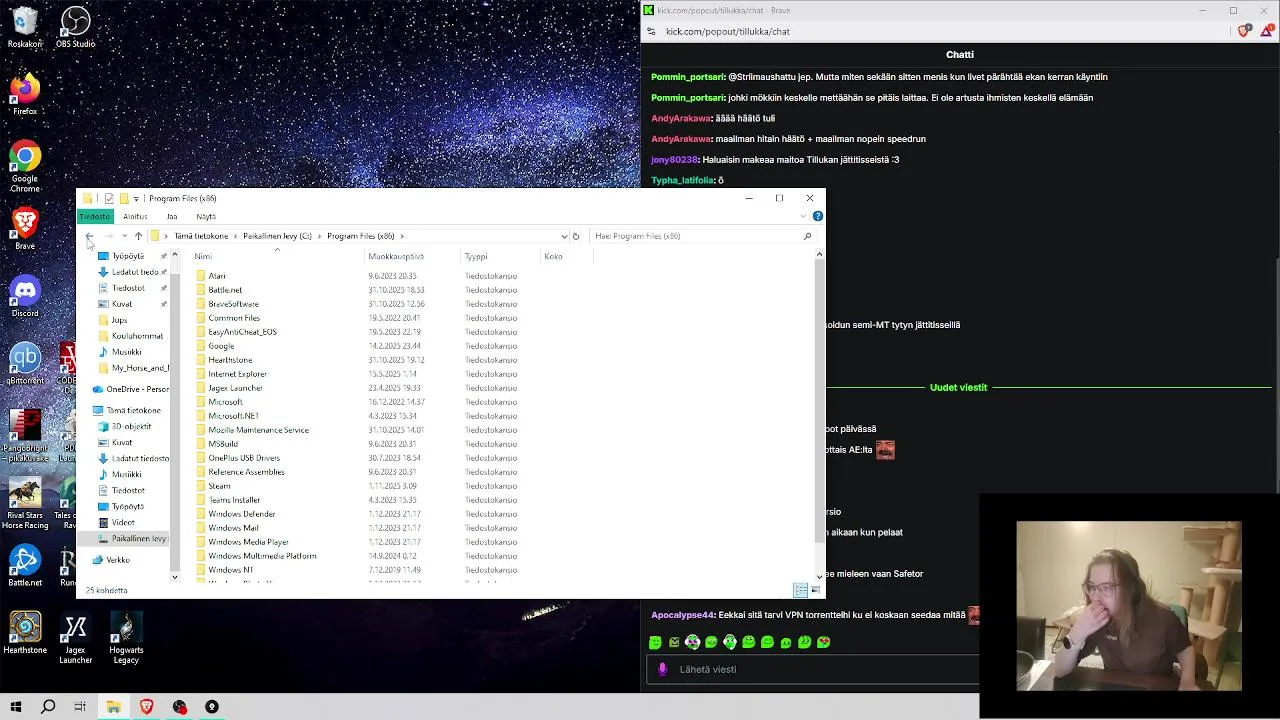Screen dimensions: 1280x720
Task: Open the recent locations dropdown arrow
Action: (x=124, y=236)
